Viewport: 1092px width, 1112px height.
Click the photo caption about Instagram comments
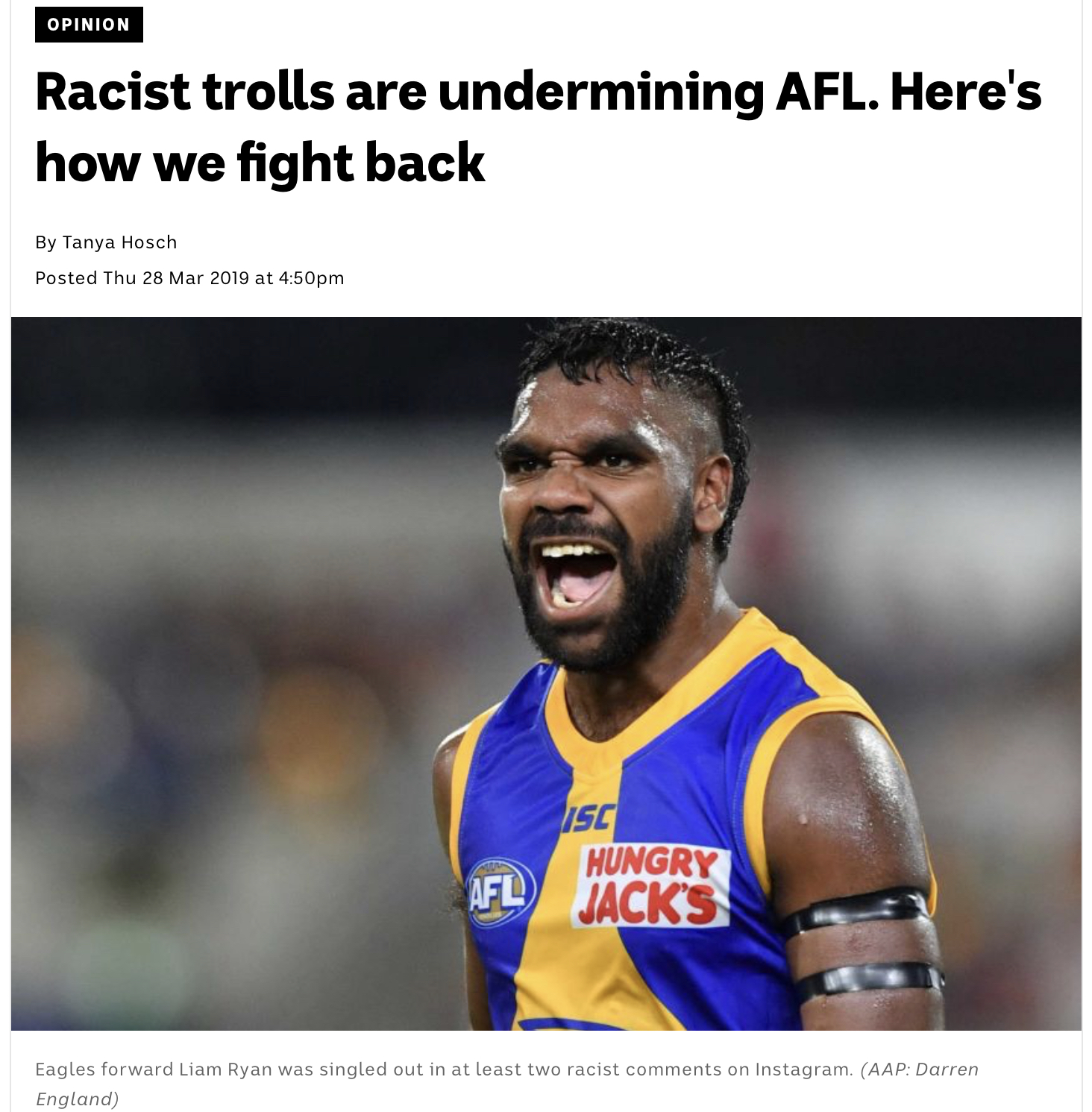[x=444, y=1069]
